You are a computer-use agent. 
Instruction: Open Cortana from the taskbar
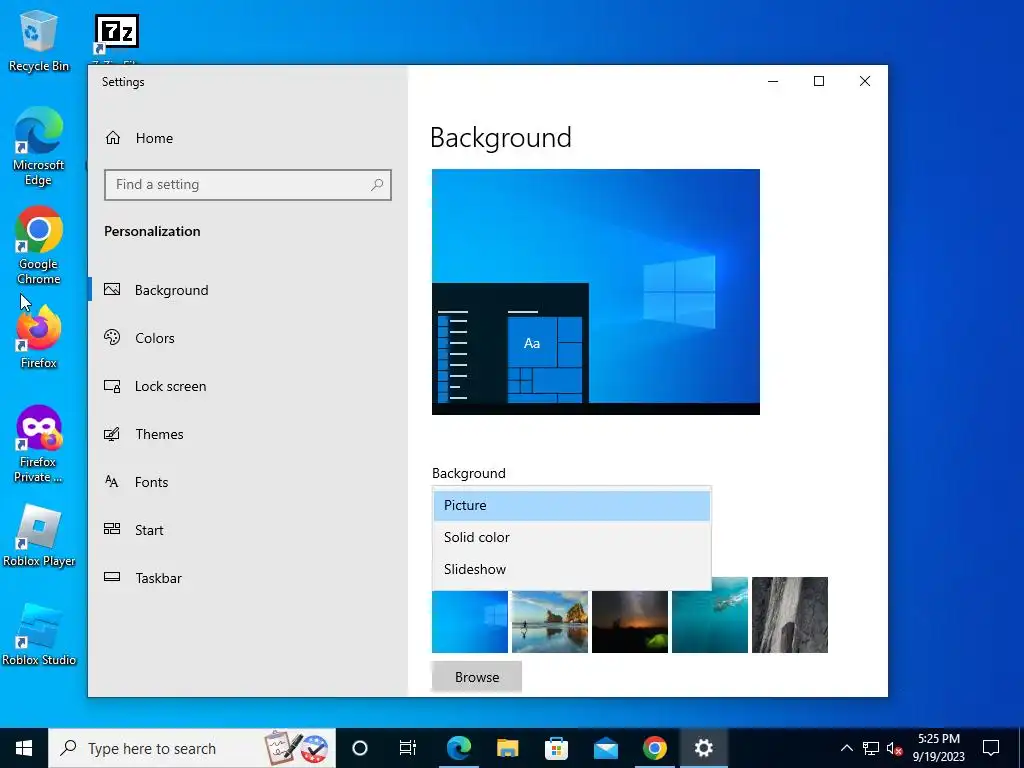coord(360,748)
